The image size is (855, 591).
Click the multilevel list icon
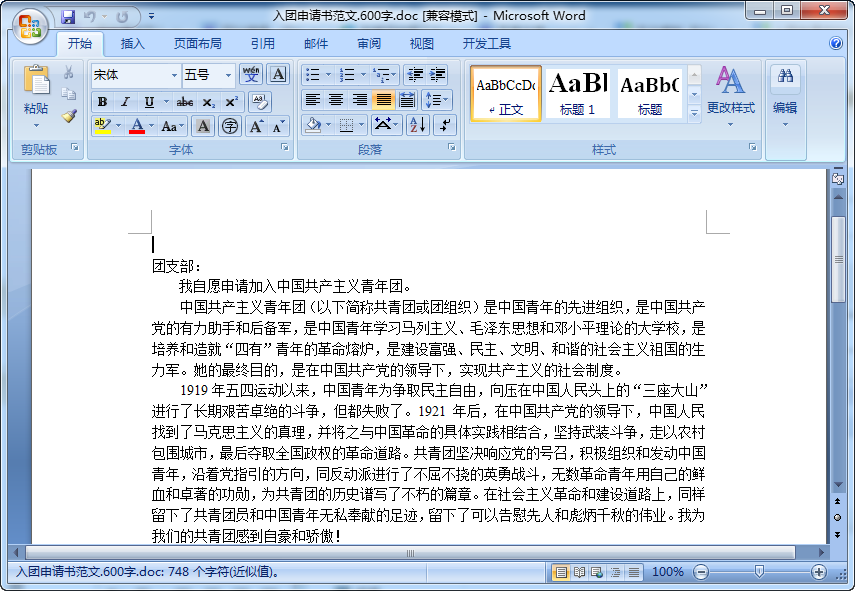384,75
